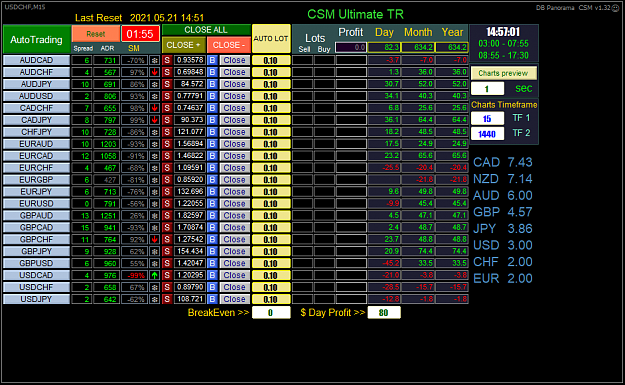Image resolution: width=625 pixels, height=385 pixels.
Task: Click the S sell icon for AUDUSD
Action: click(x=167, y=96)
